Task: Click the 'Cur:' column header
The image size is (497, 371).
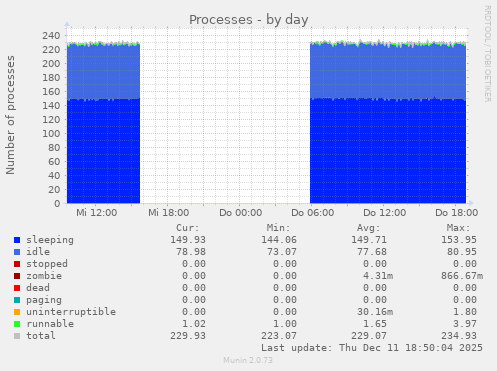Action: point(188,228)
